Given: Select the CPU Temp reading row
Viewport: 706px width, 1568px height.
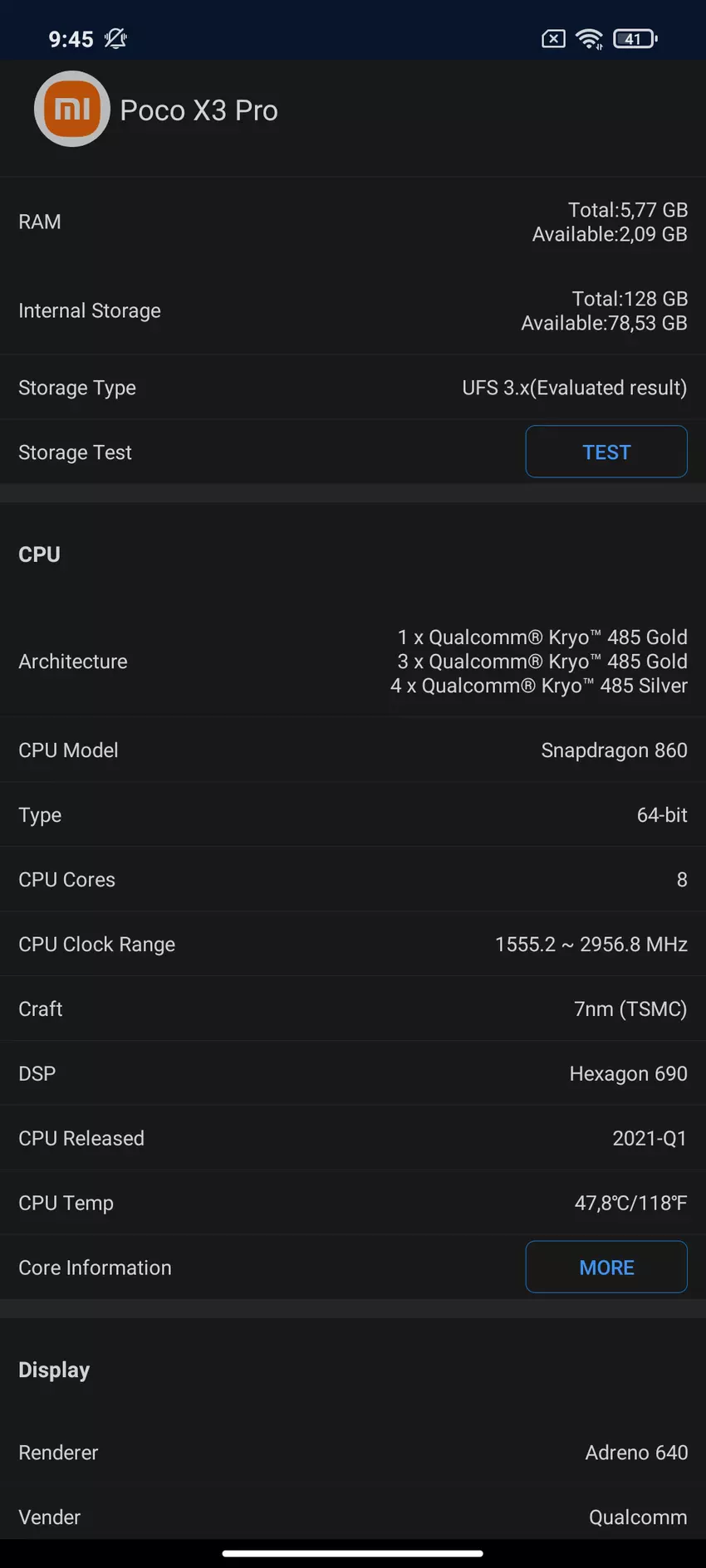Looking at the screenshot, I should [x=353, y=1203].
